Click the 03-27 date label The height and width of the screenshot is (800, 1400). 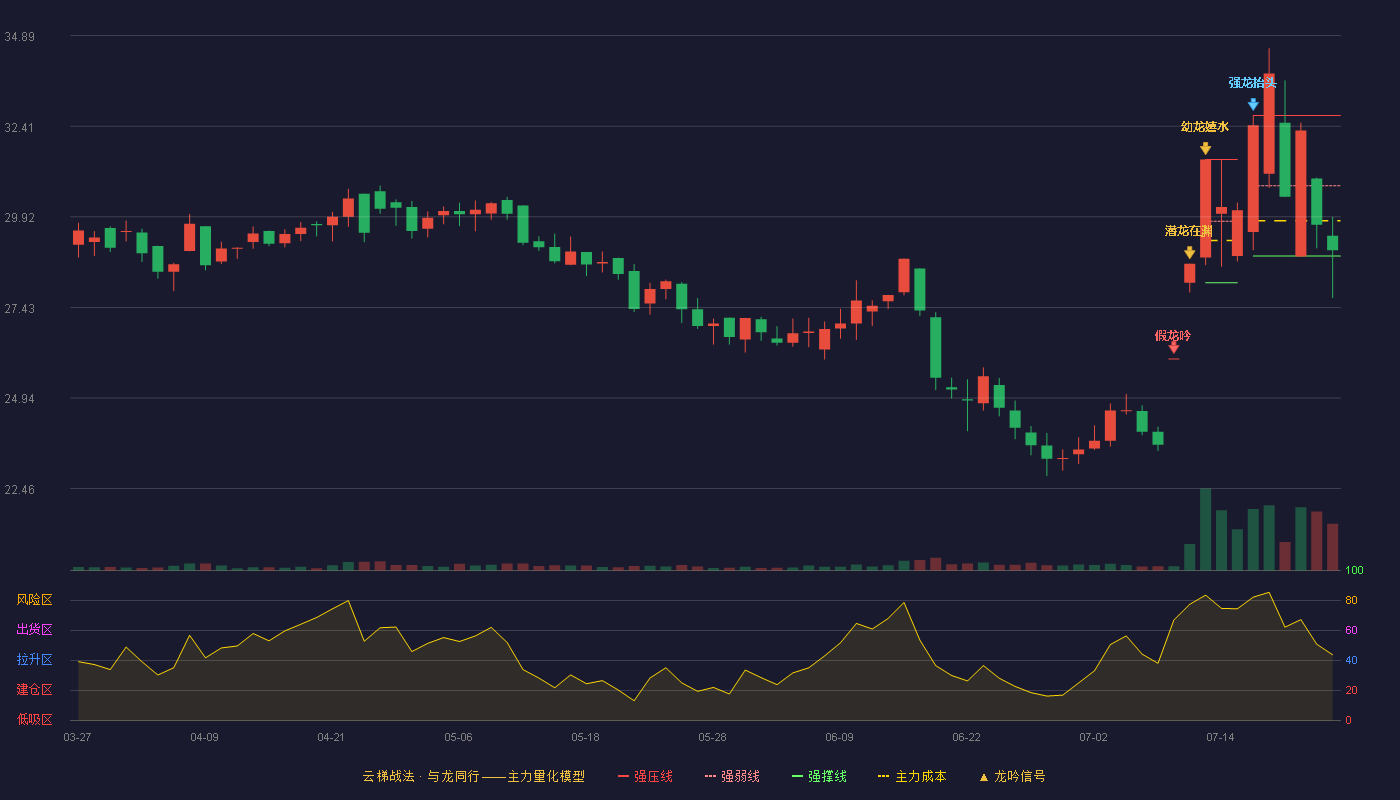(x=77, y=737)
